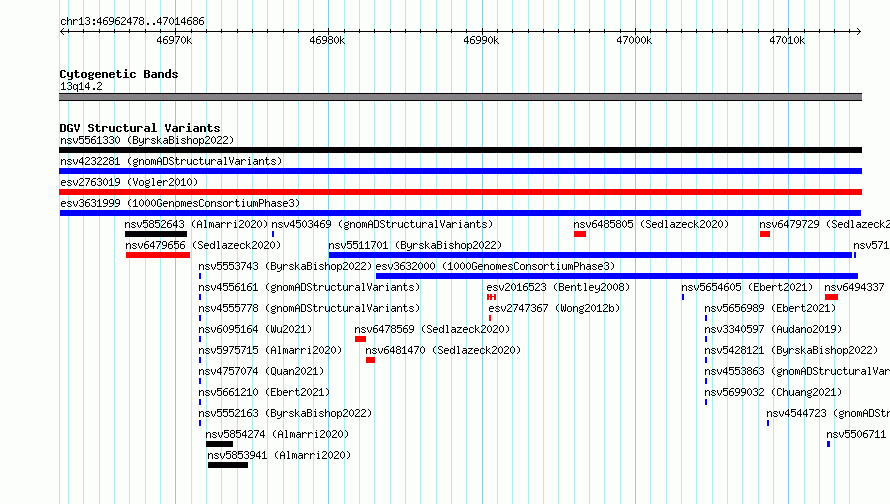Image resolution: width=890 pixels, height=504 pixels.
Task: Open the nsv5854274 (Almarri2020) label
Action: point(277,434)
